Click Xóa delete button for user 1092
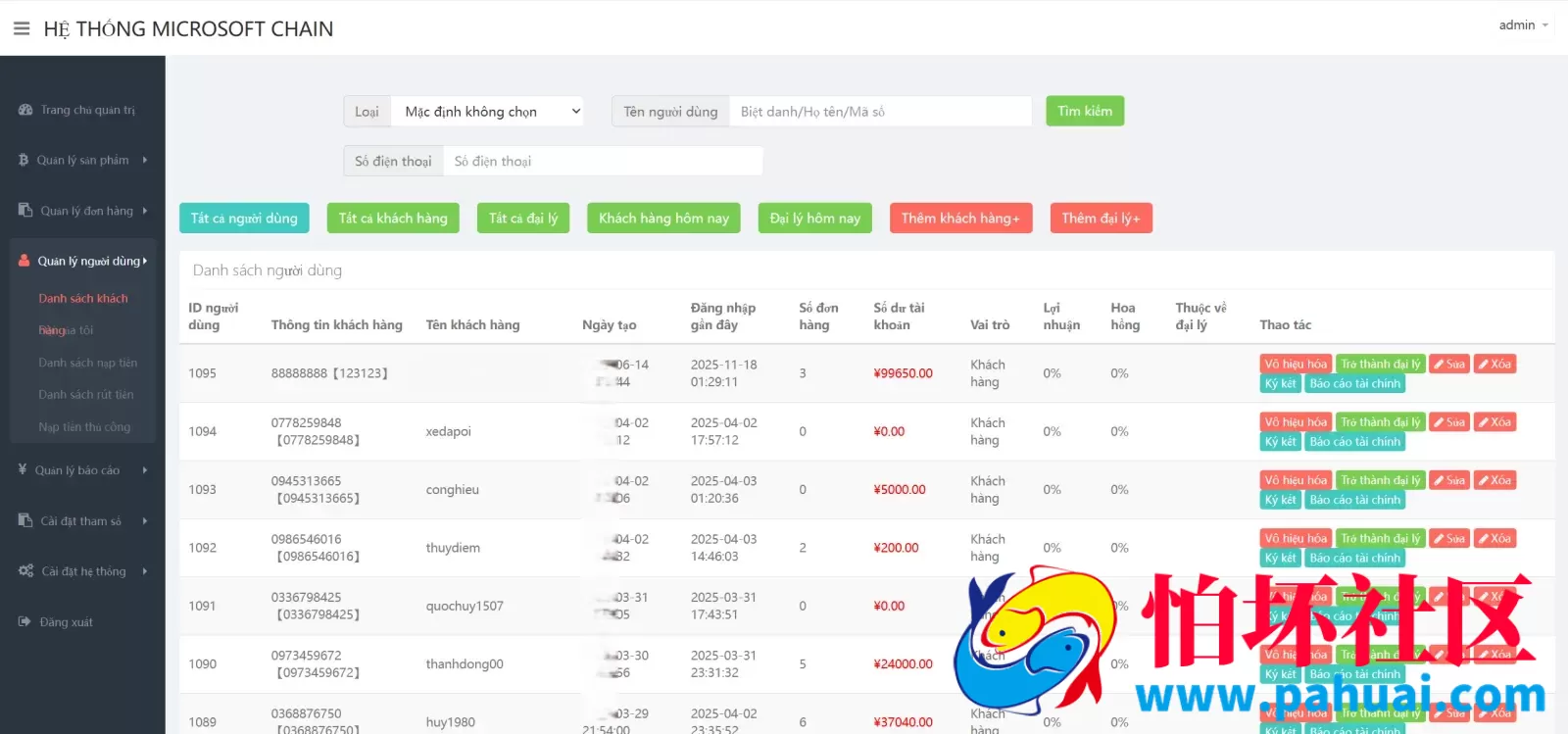Image resolution: width=1568 pixels, height=734 pixels. pyautogui.click(x=1495, y=538)
